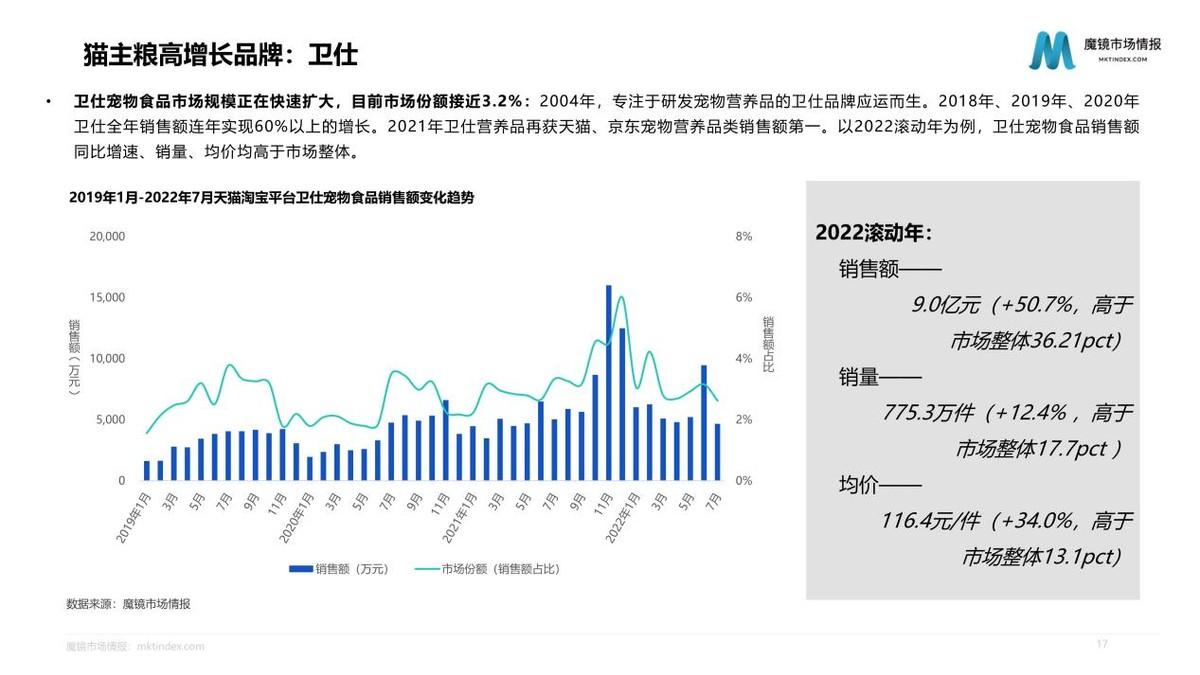Click the blue M logo icon

[1053, 50]
